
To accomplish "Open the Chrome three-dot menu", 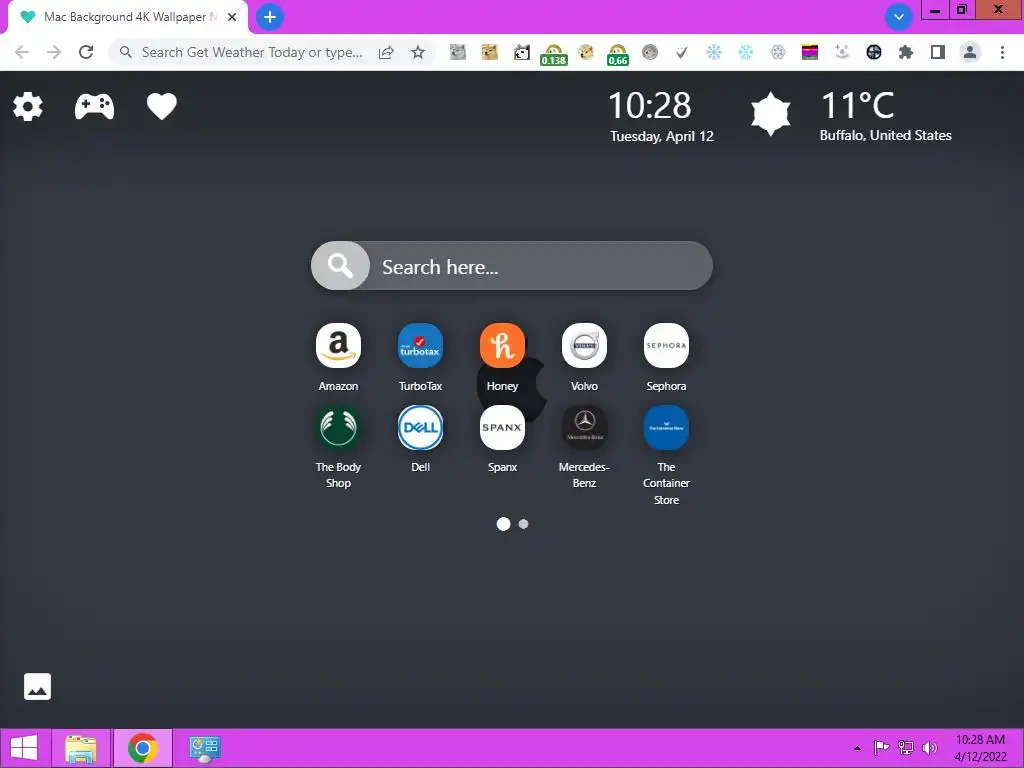I will (1002, 52).
